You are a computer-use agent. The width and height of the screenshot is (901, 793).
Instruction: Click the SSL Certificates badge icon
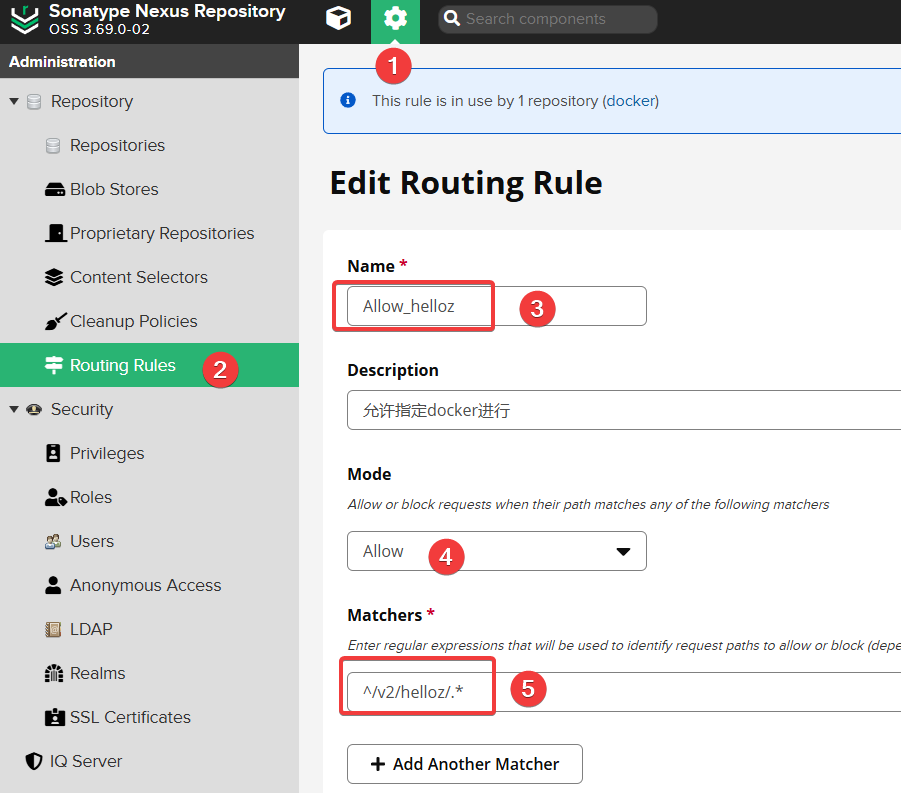54,717
